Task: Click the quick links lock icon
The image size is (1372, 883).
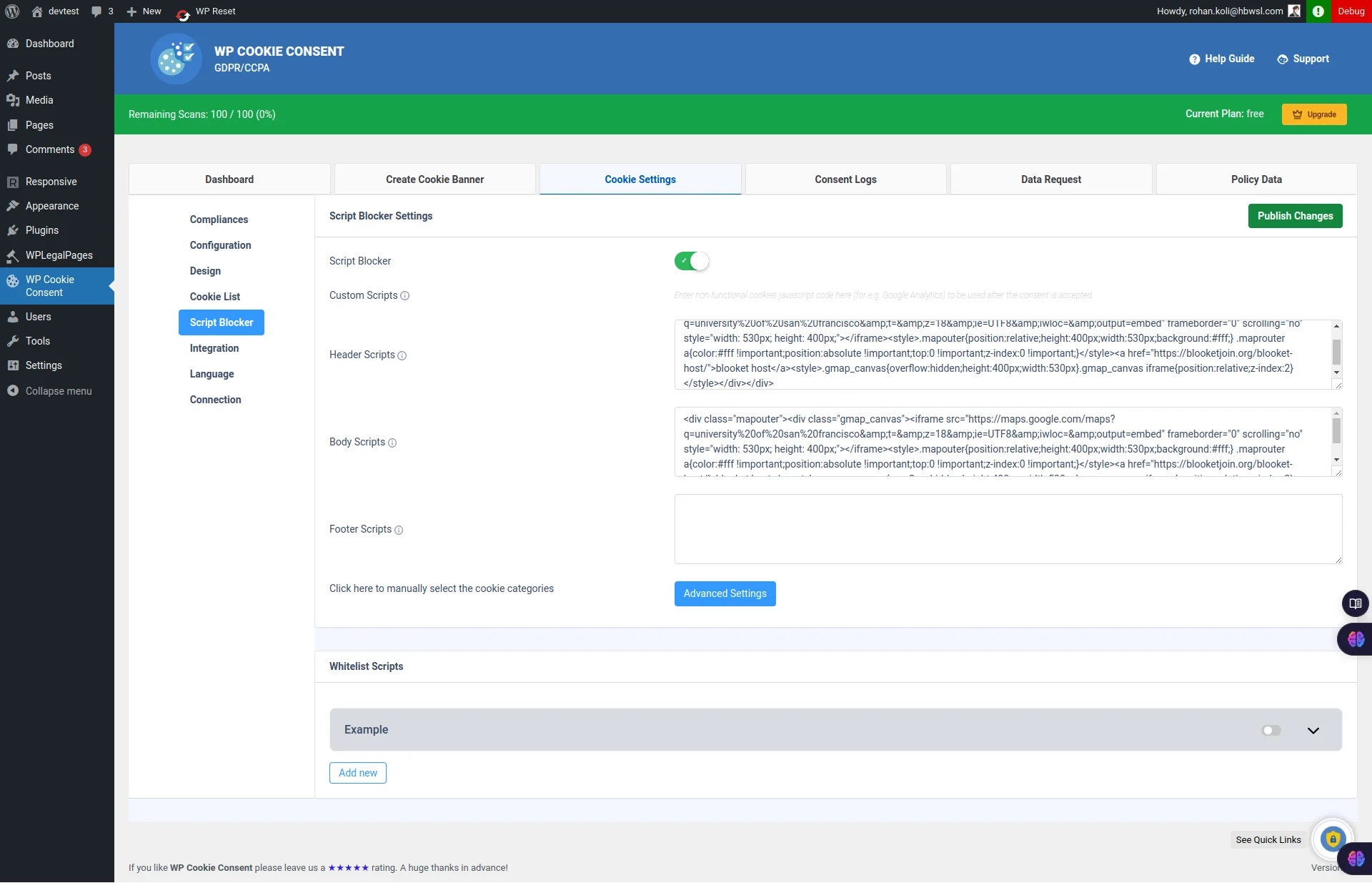Action: [1333, 839]
